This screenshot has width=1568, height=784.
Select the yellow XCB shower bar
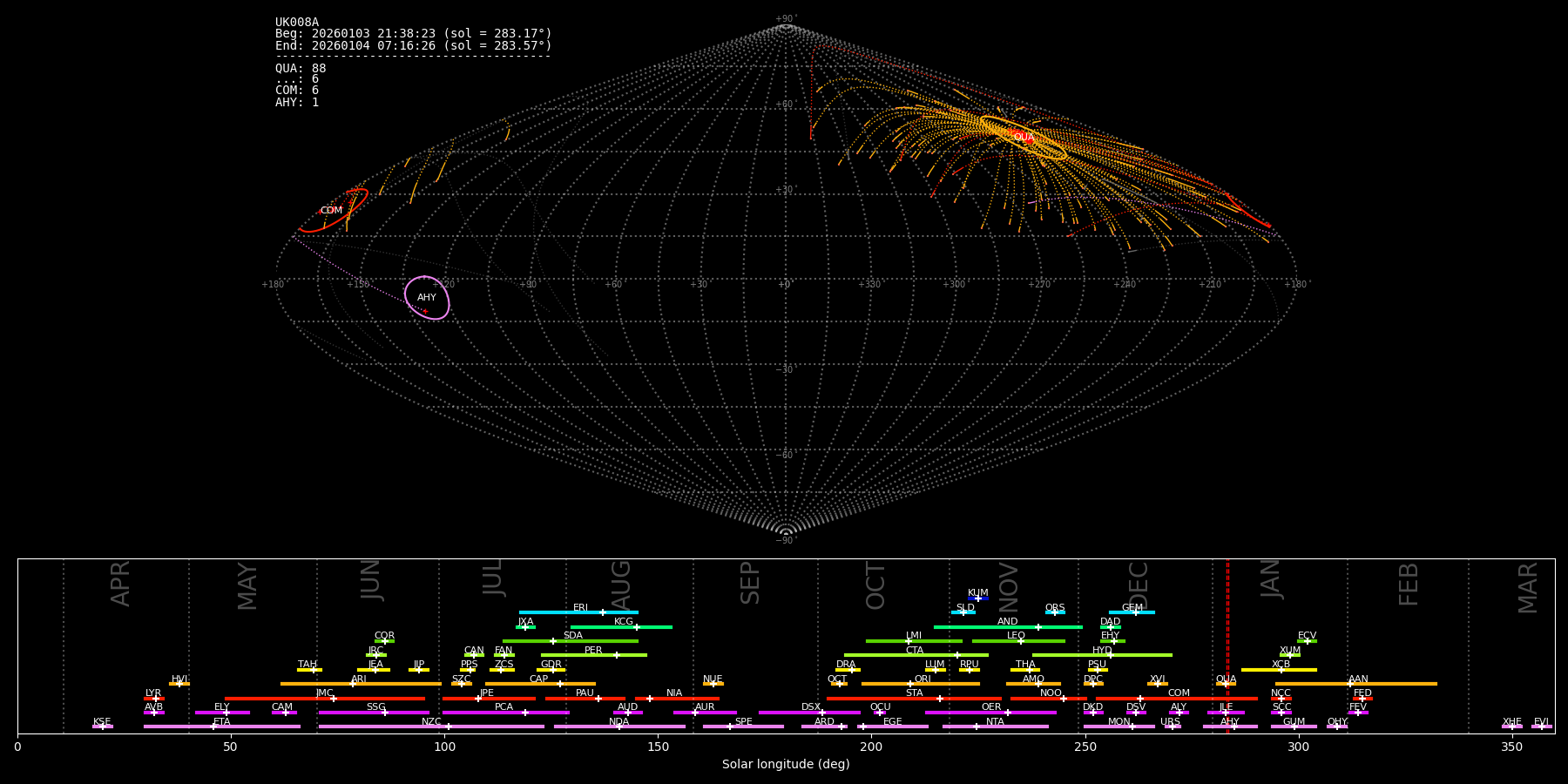tap(1278, 670)
